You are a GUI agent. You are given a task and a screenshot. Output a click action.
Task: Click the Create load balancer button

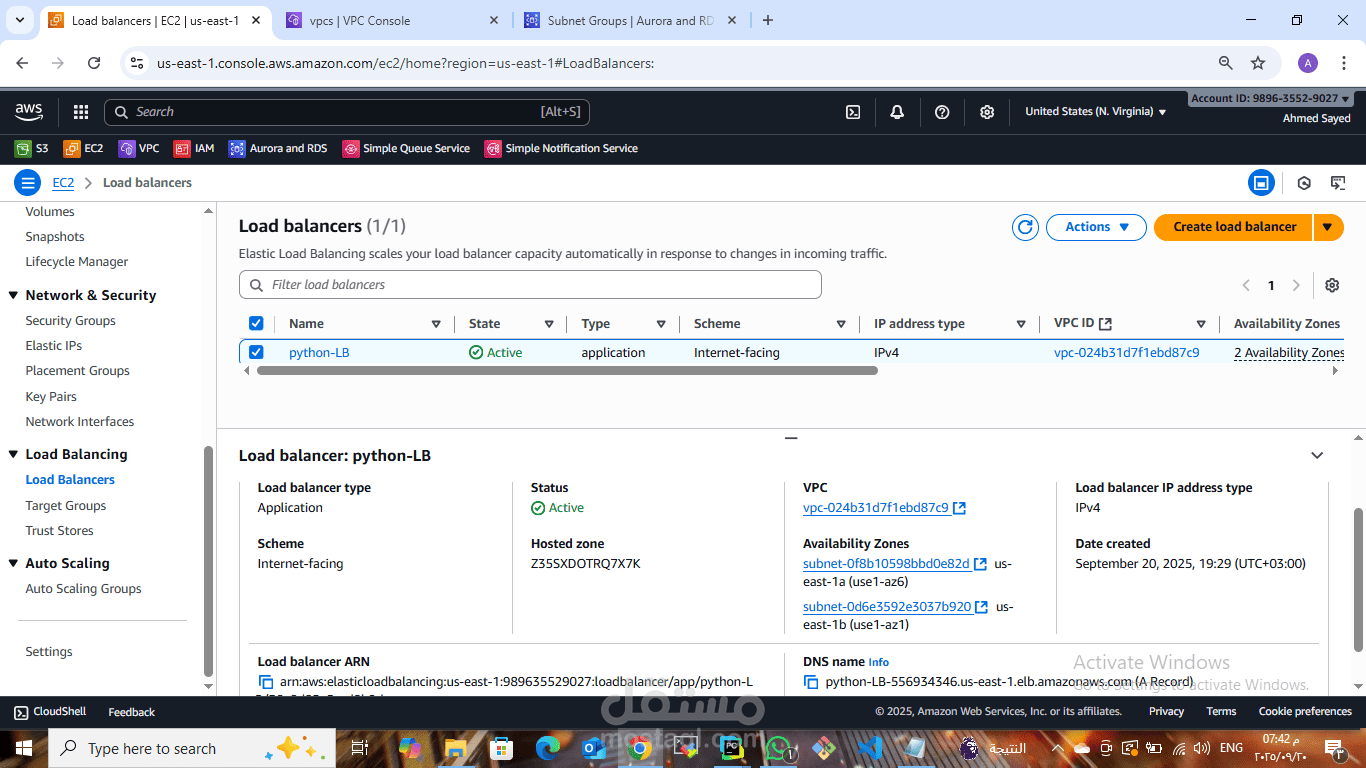pos(1234,227)
